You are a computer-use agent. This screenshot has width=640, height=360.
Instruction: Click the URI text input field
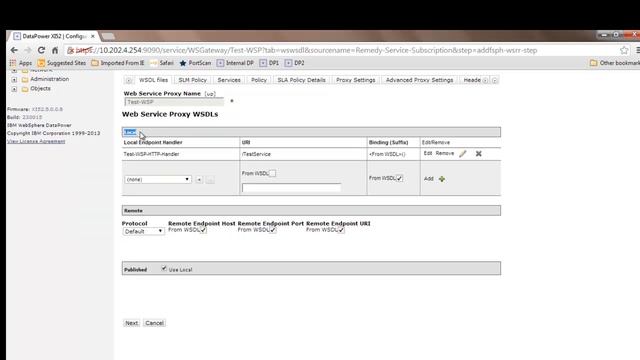click(291, 188)
